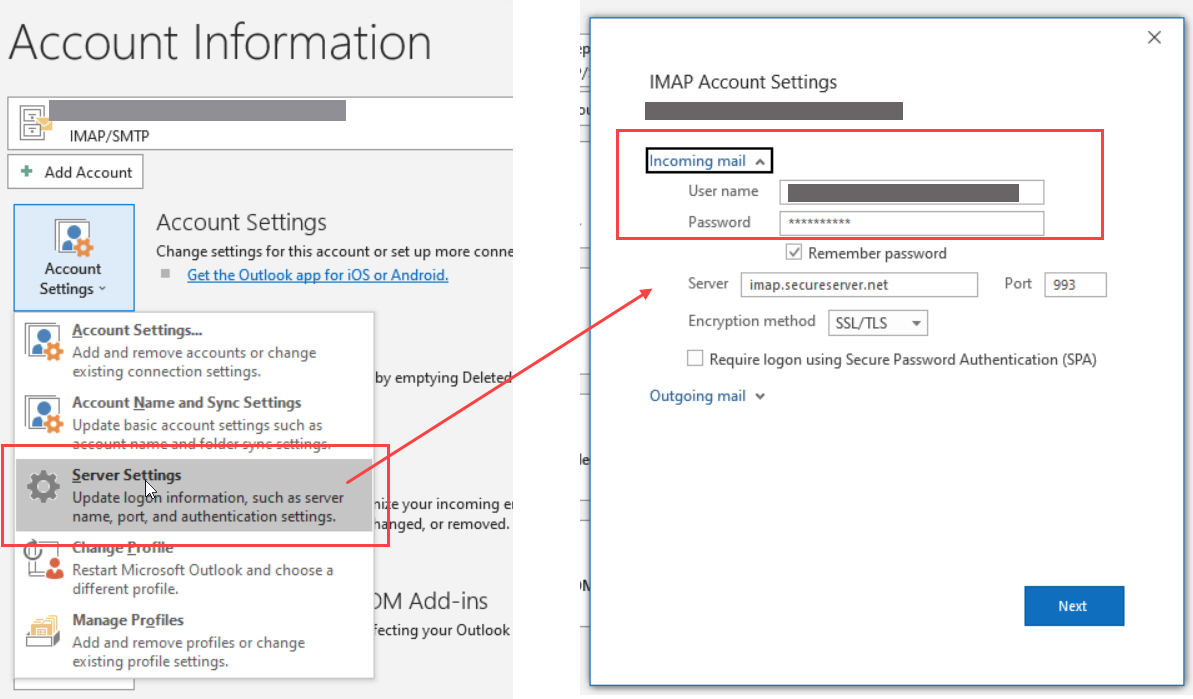Open the Account Settings dropdown arrow

click(102, 289)
